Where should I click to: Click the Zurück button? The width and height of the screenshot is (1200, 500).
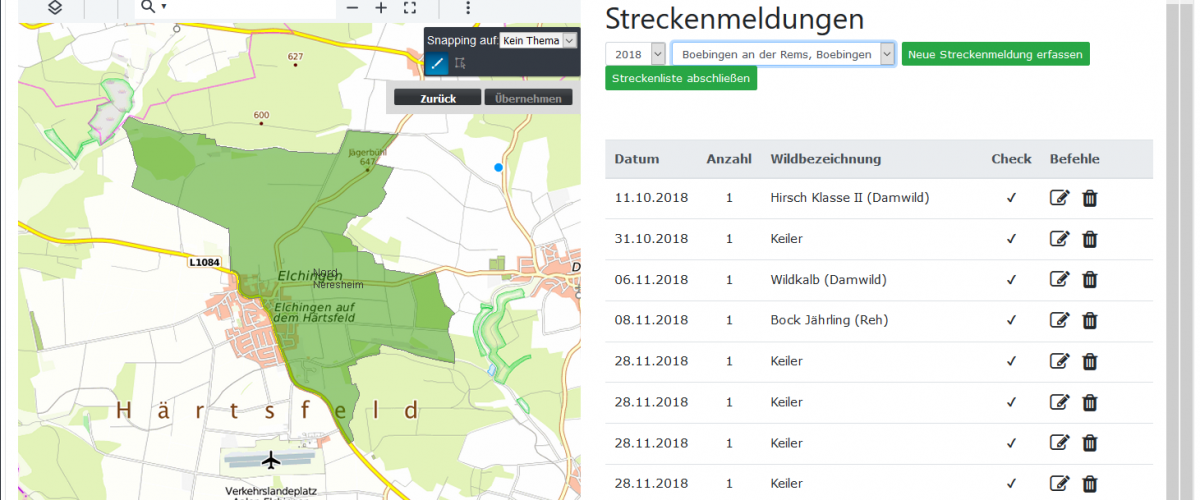tap(438, 98)
